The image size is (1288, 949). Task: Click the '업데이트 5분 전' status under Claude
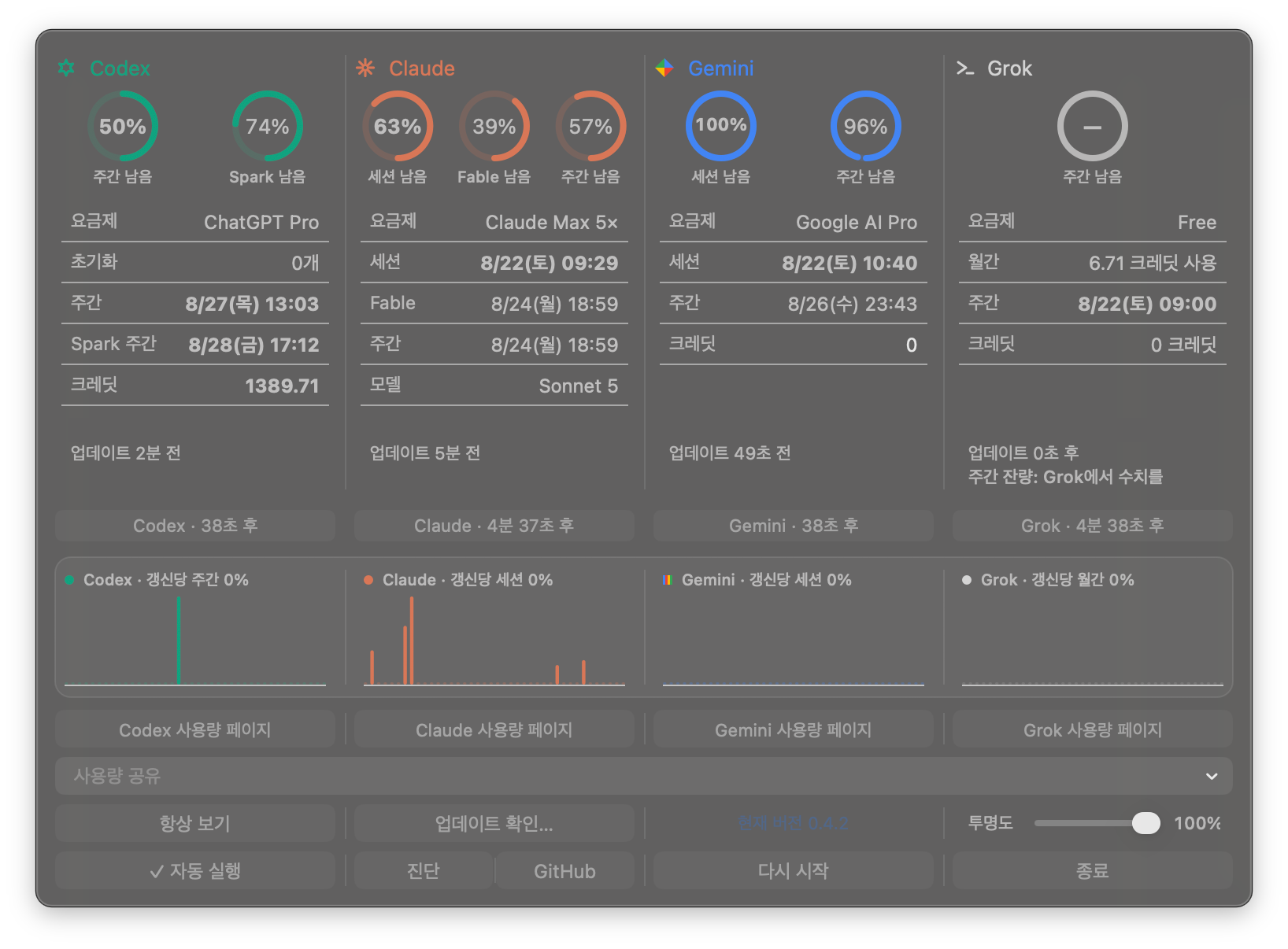point(425,453)
